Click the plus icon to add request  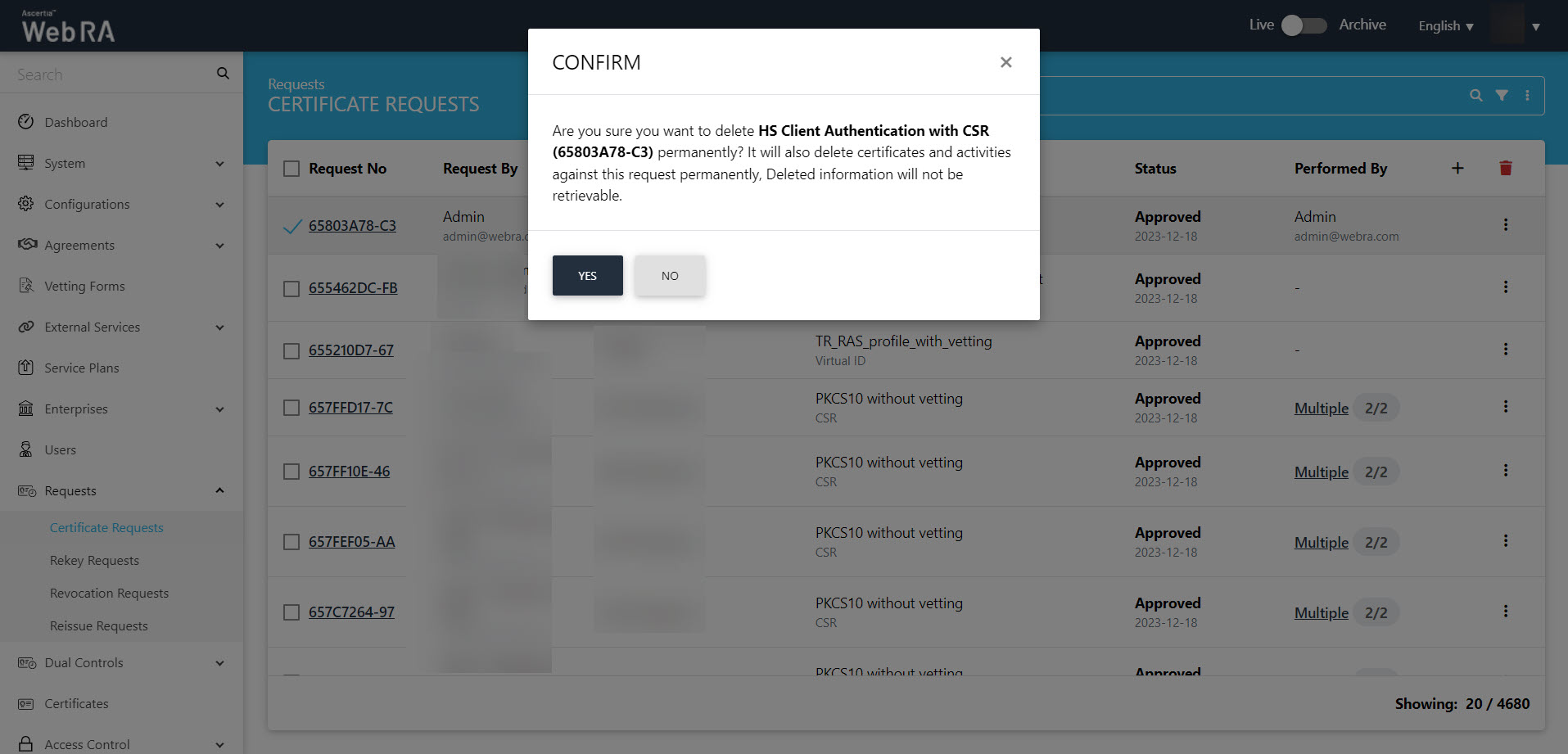[1457, 168]
